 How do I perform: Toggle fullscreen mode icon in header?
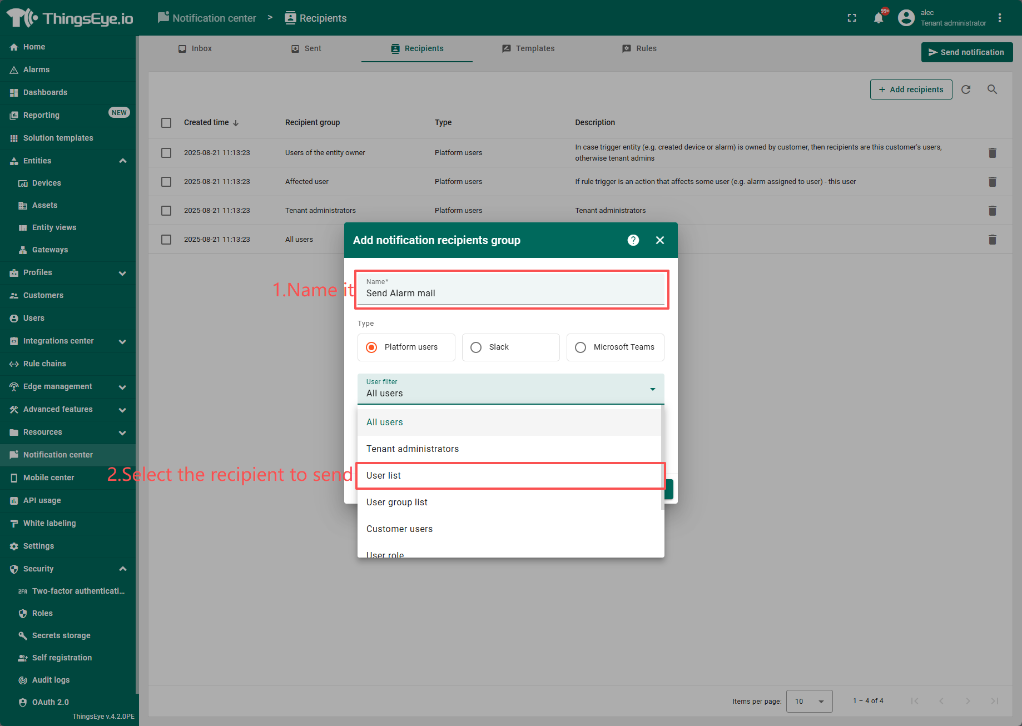(x=852, y=18)
